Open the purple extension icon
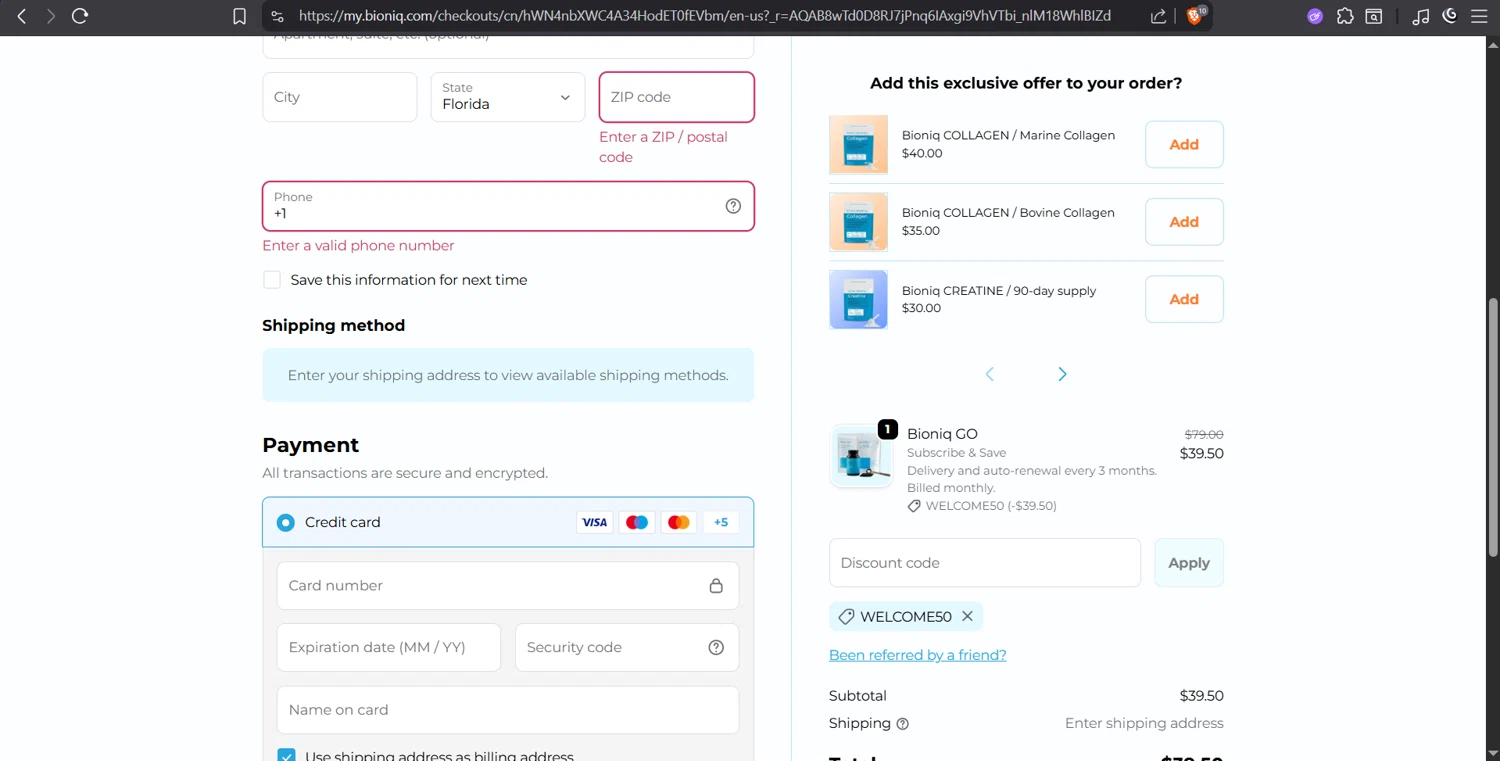This screenshot has width=1500, height=761. click(1315, 16)
